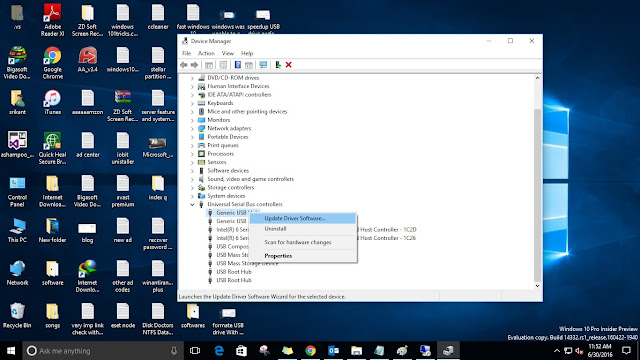Select the 'songs' folder on desktop

coord(52,316)
